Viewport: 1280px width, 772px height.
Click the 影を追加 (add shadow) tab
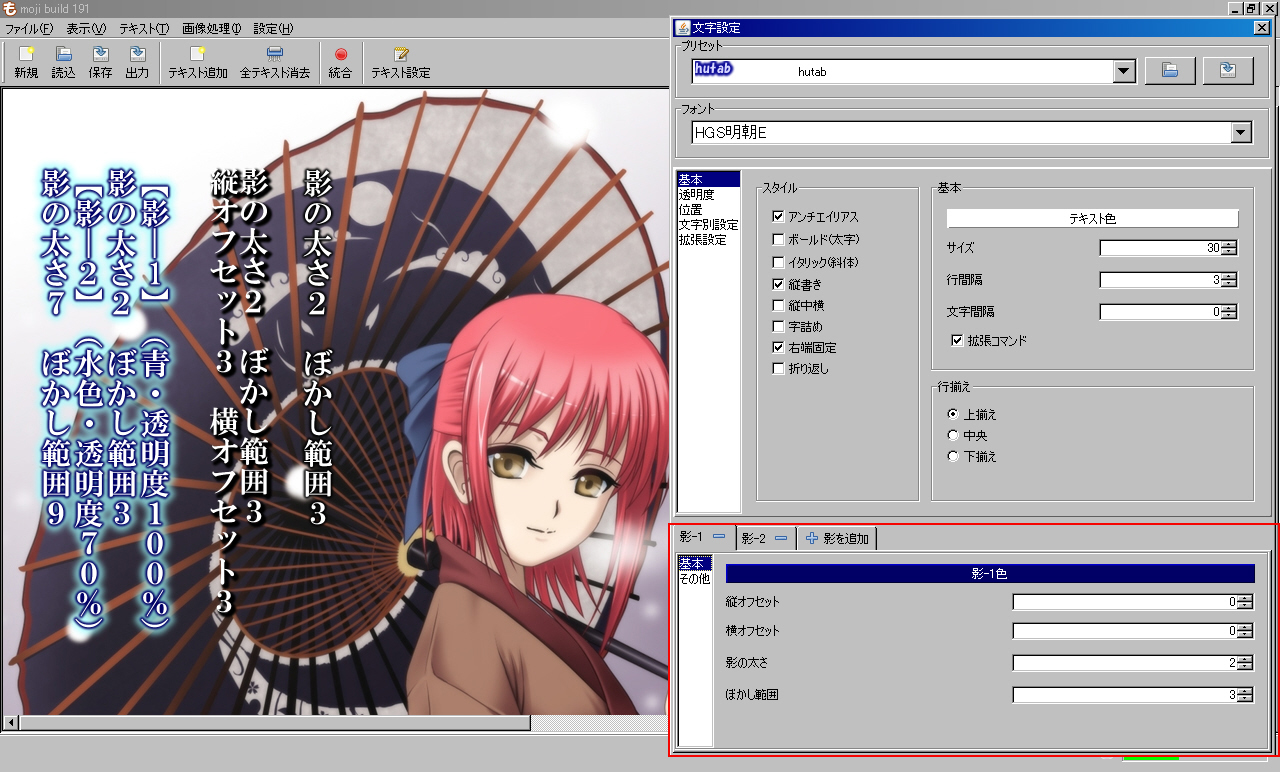tap(837, 538)
